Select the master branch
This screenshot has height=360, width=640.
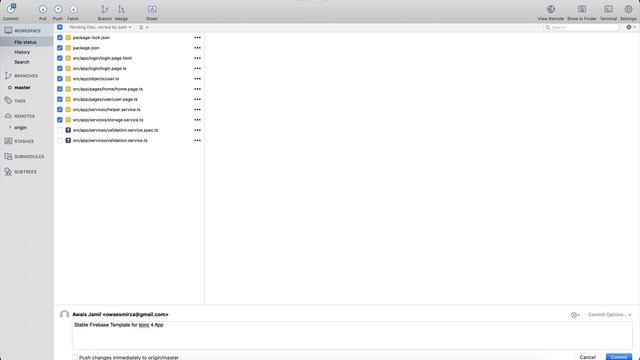coord(22,87)
